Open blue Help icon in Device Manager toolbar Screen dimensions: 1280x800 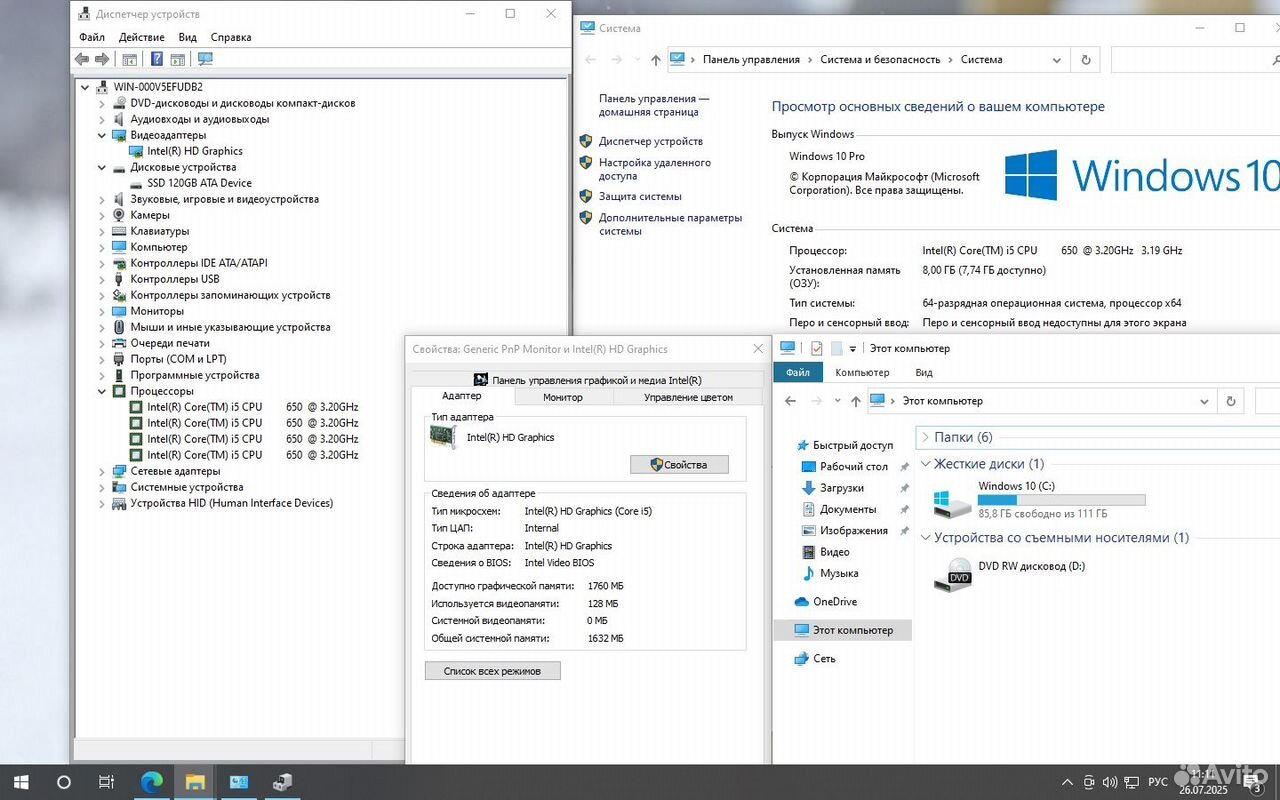point(157,59)
